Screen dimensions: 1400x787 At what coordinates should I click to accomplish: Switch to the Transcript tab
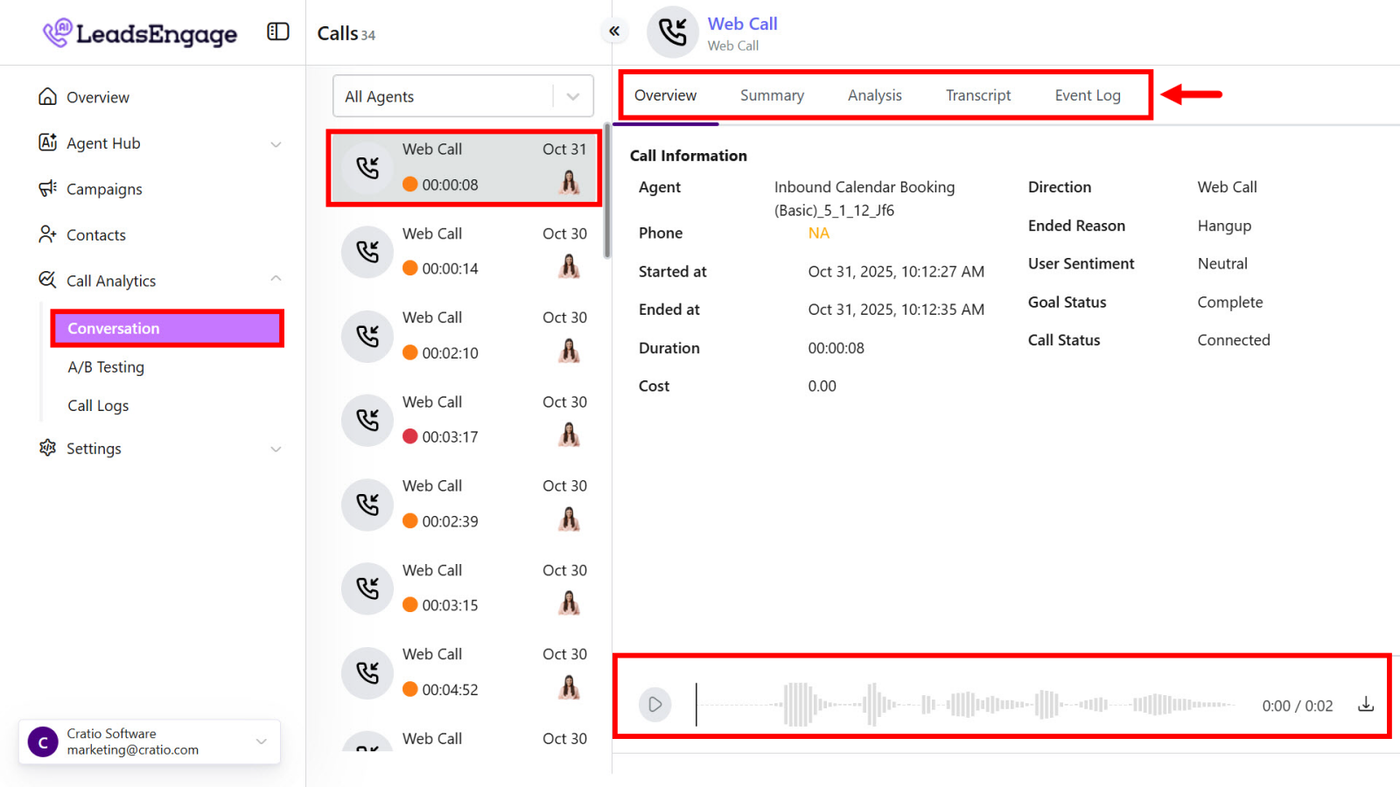pyautogui.click(x=978, y=96)
